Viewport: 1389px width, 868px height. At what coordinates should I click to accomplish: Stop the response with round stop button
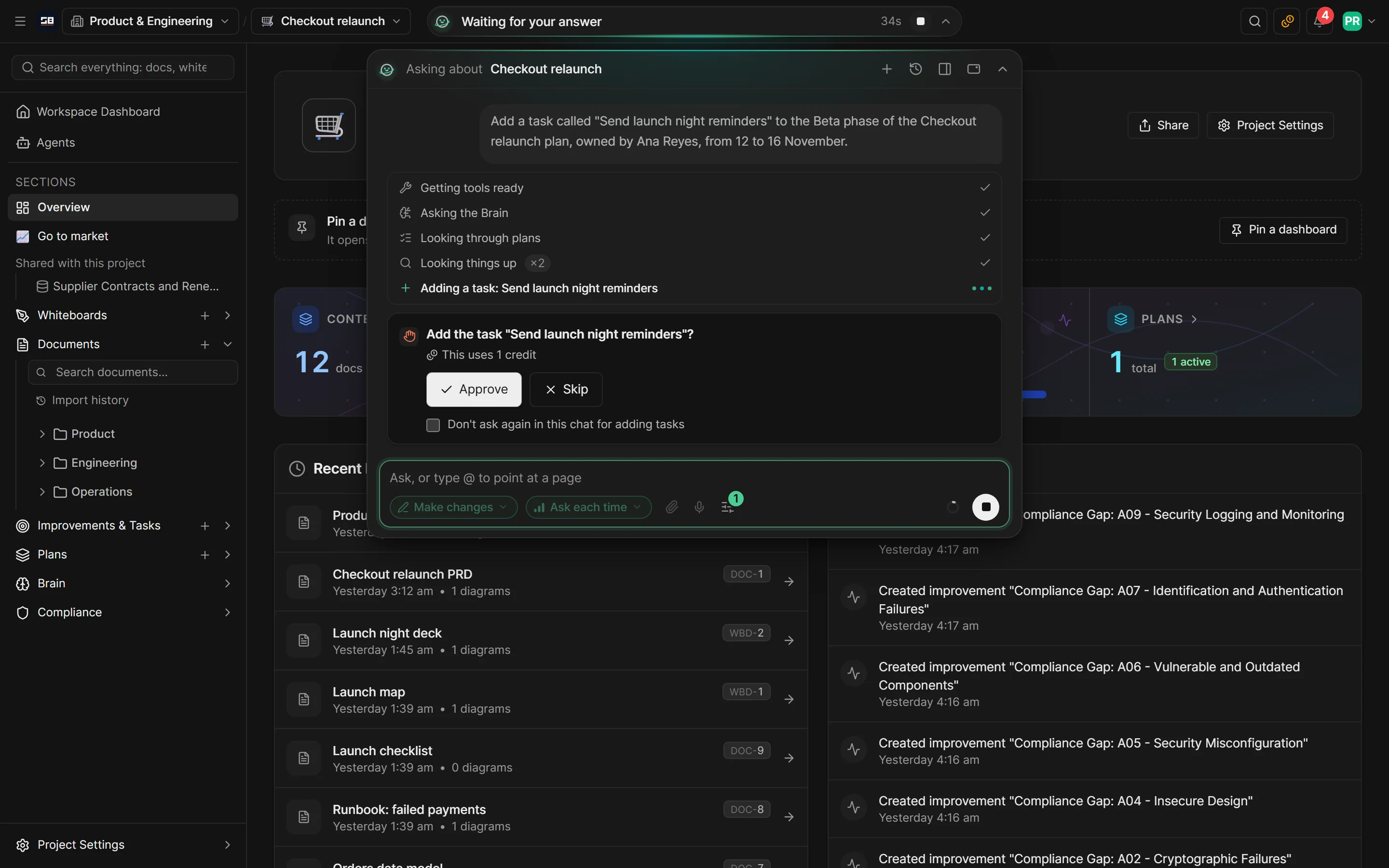coord(985,507)
